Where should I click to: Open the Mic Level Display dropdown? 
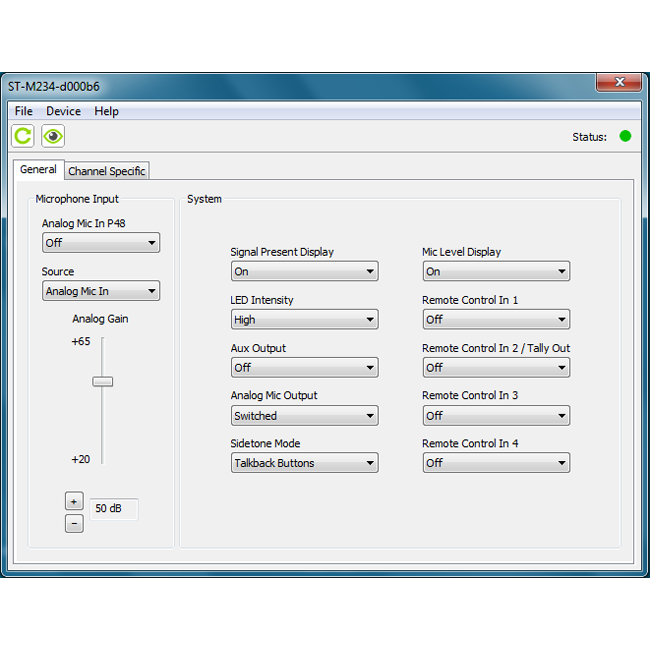[495, 271]
